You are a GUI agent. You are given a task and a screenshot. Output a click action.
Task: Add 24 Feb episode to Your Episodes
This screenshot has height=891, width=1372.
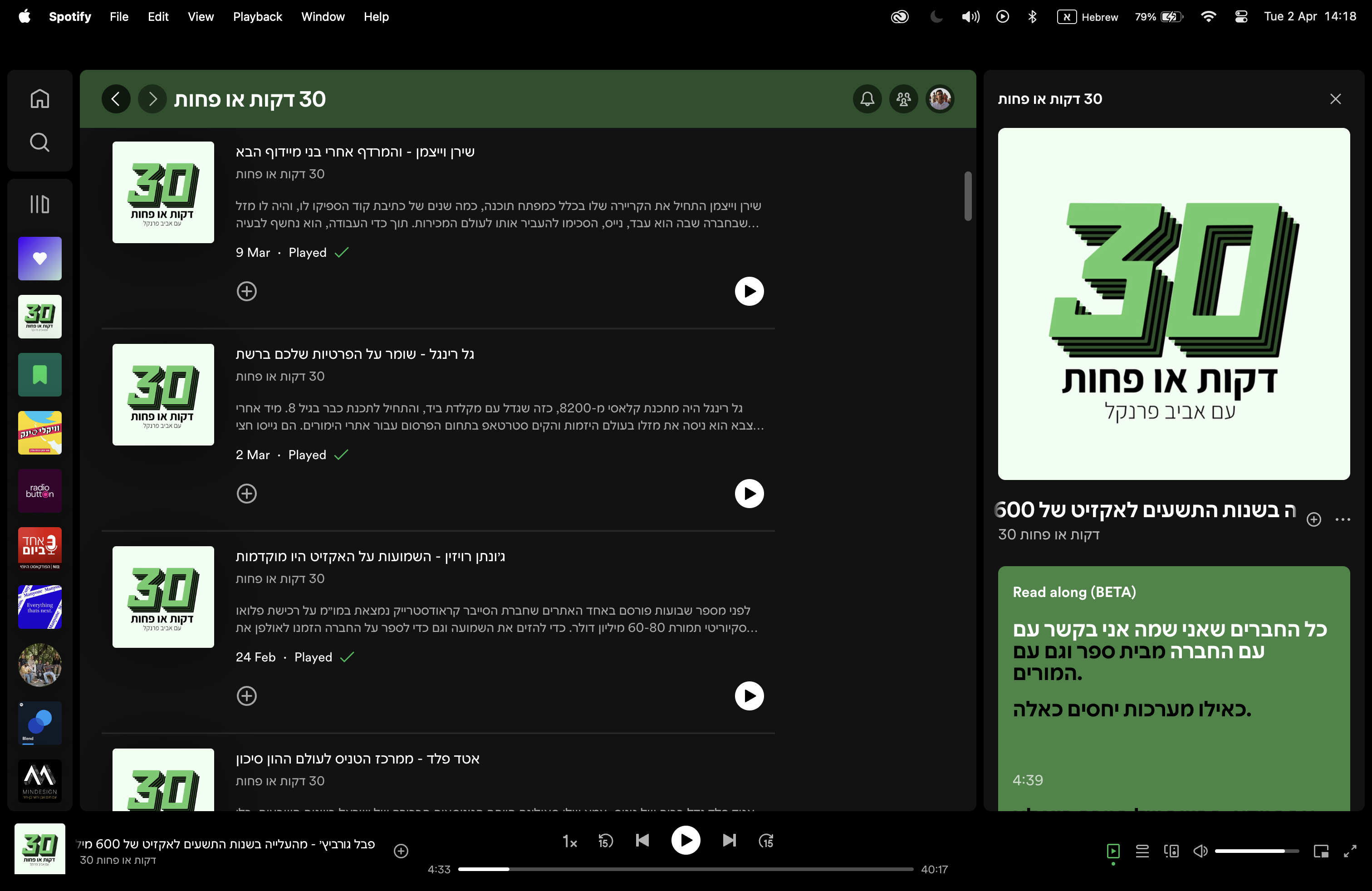point(247,695)
